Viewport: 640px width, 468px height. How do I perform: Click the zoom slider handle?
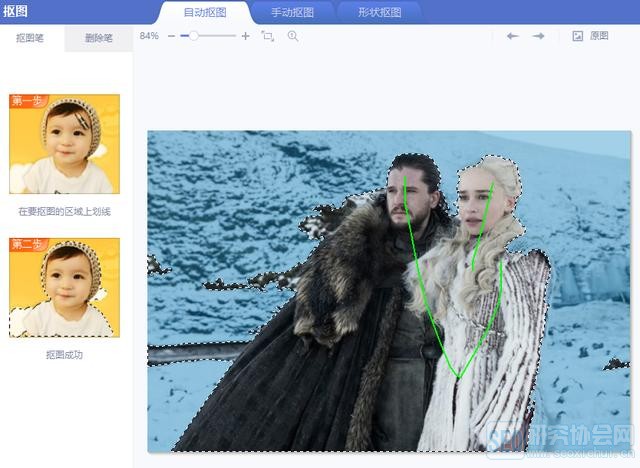pos(193,36)
